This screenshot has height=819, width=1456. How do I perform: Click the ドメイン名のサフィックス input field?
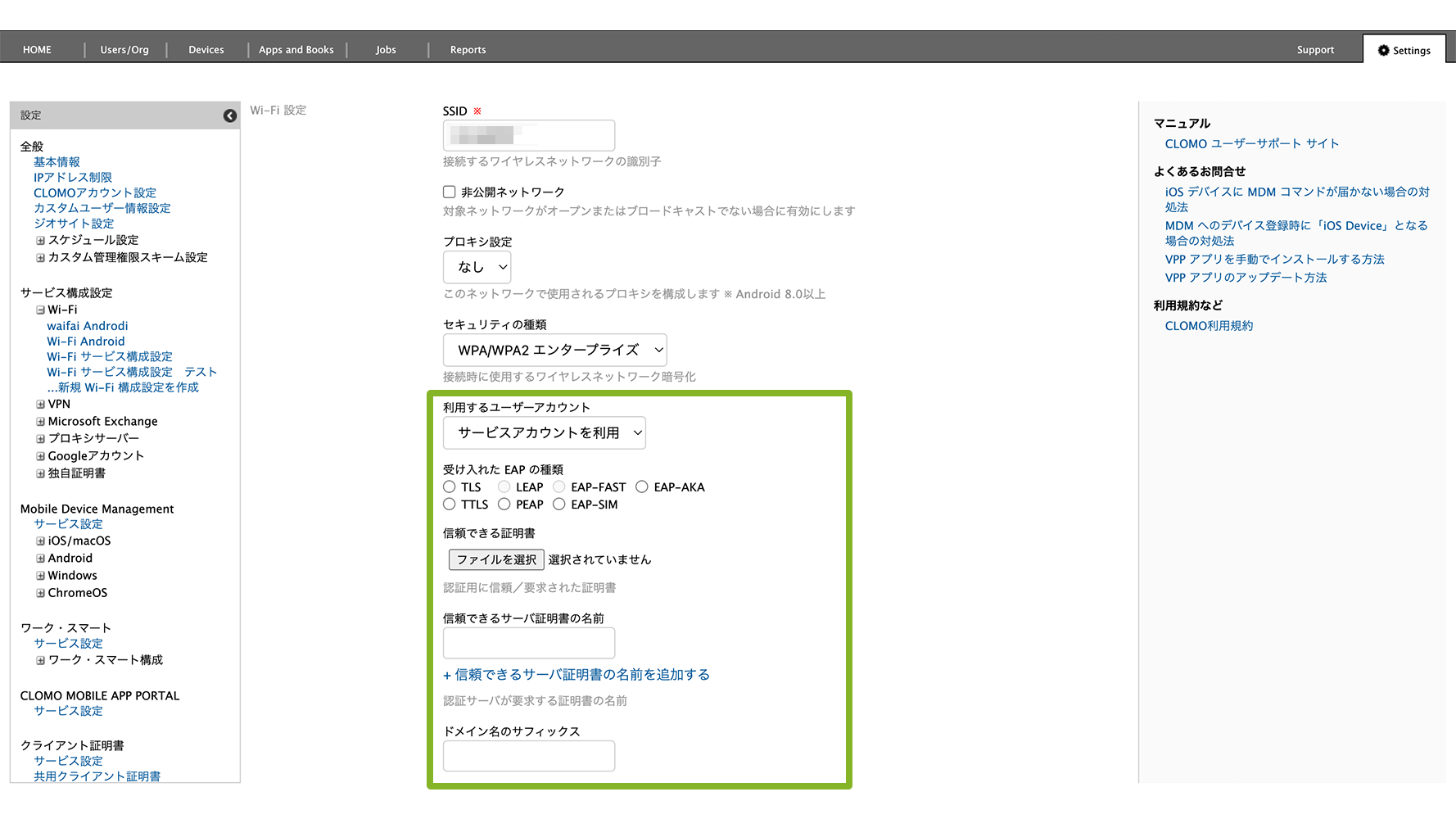pyautogui.click(x=529, y=756)
